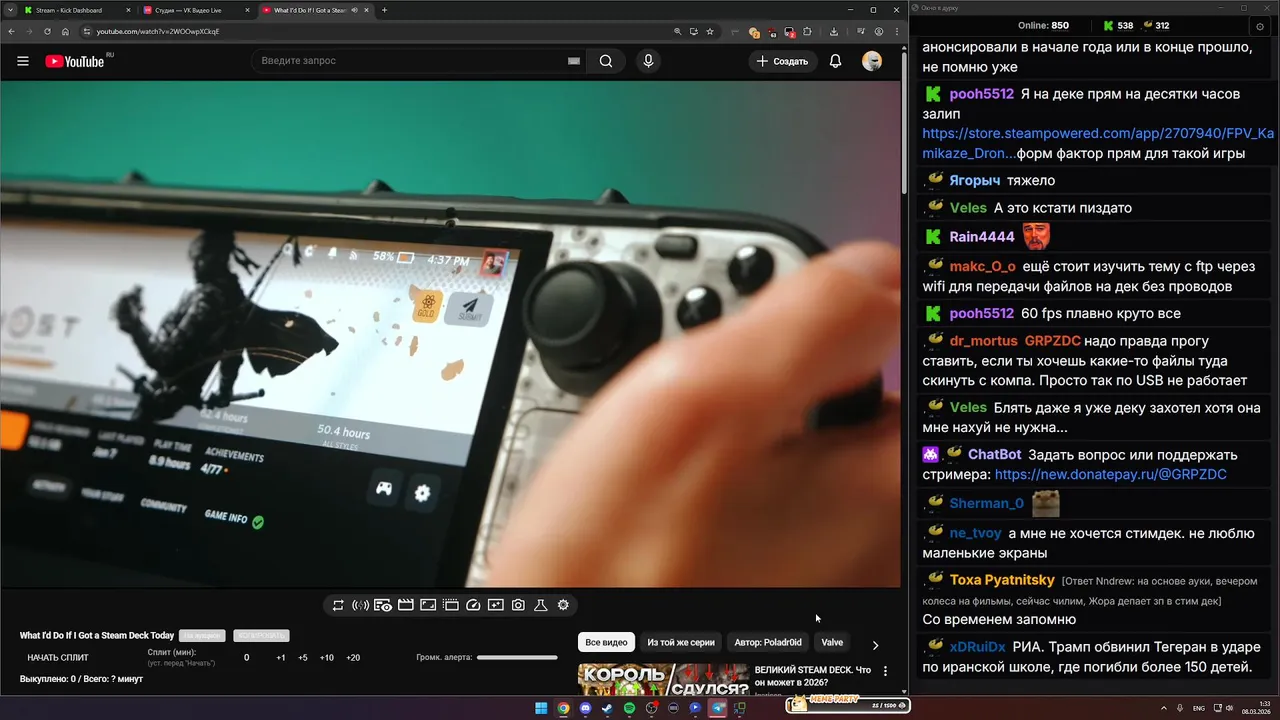Bookmark this page with the star icon
Screen dimensions: 1280x720
coord(710,31)
